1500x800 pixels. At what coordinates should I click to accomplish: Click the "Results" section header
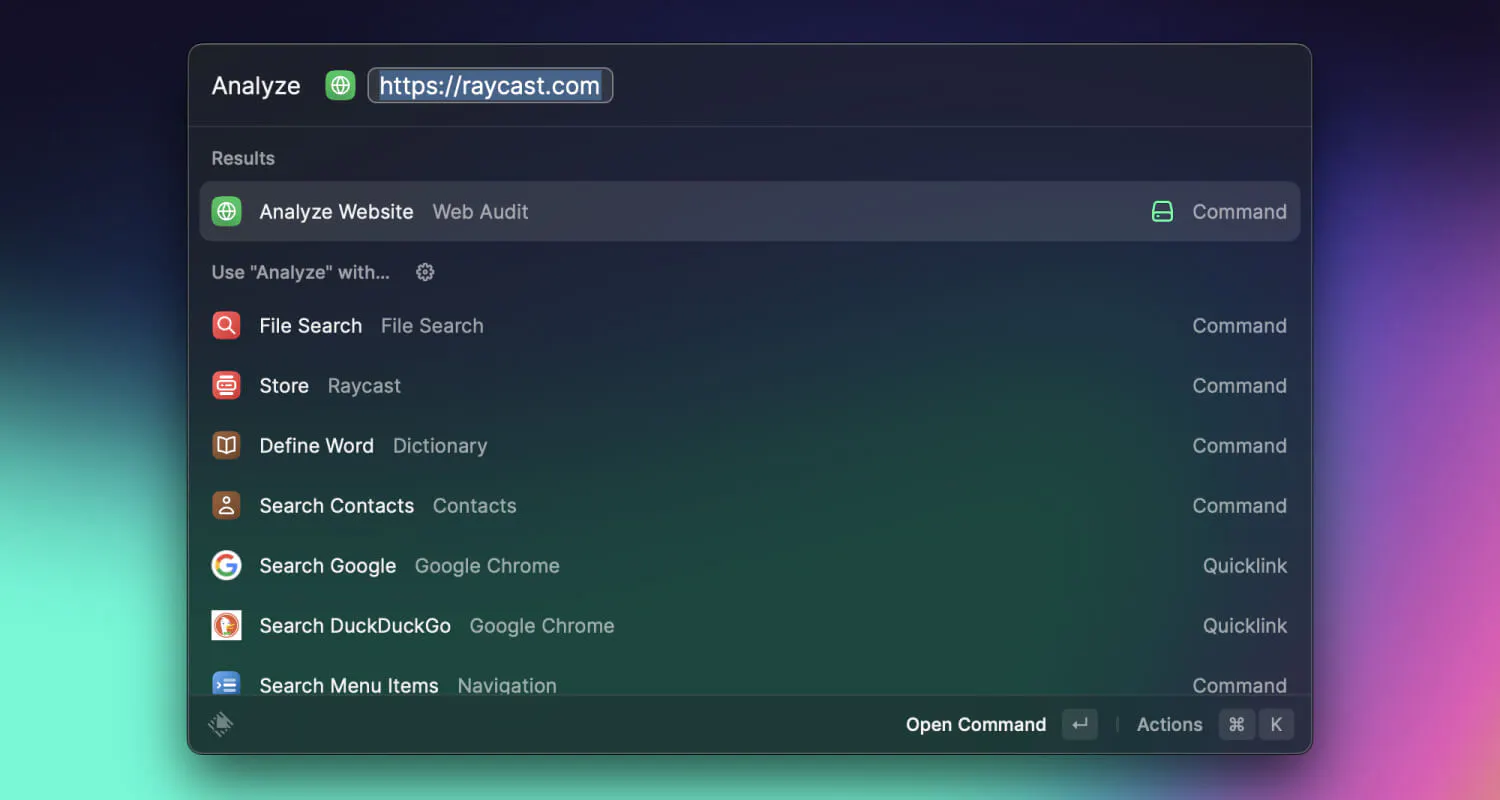(x=243, y=158)
